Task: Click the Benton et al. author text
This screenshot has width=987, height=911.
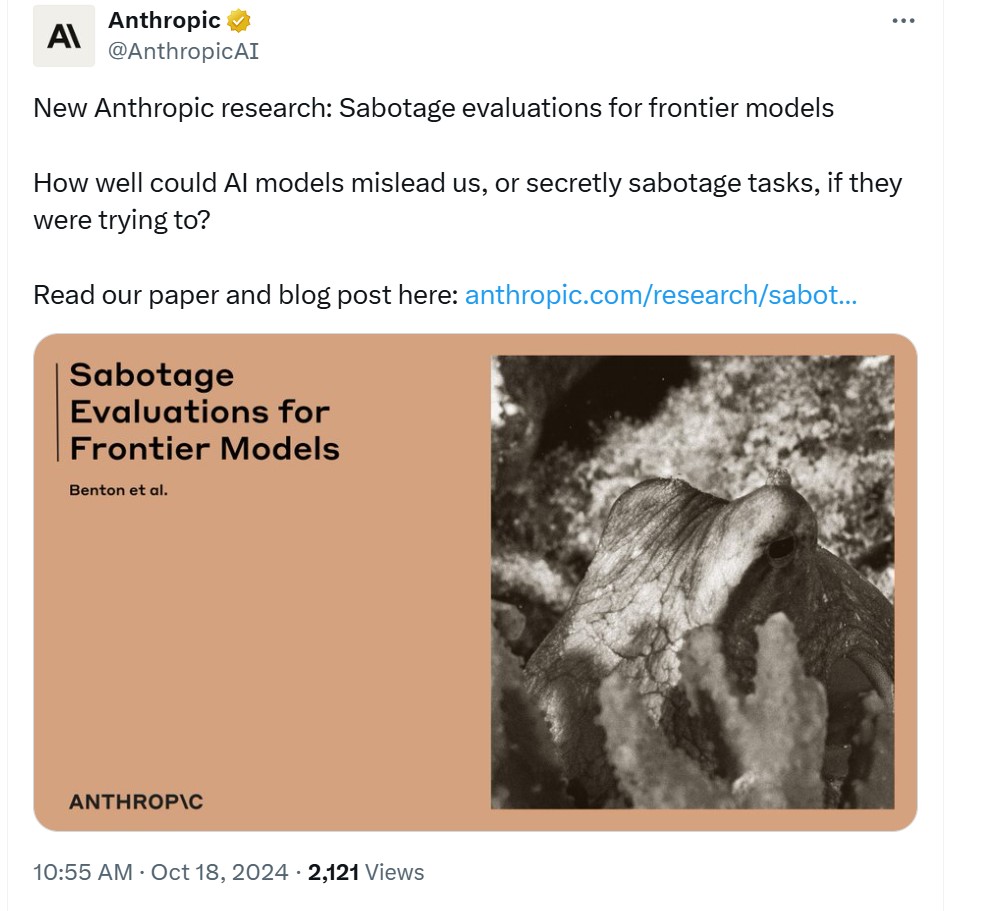Action: pos(118,490)
